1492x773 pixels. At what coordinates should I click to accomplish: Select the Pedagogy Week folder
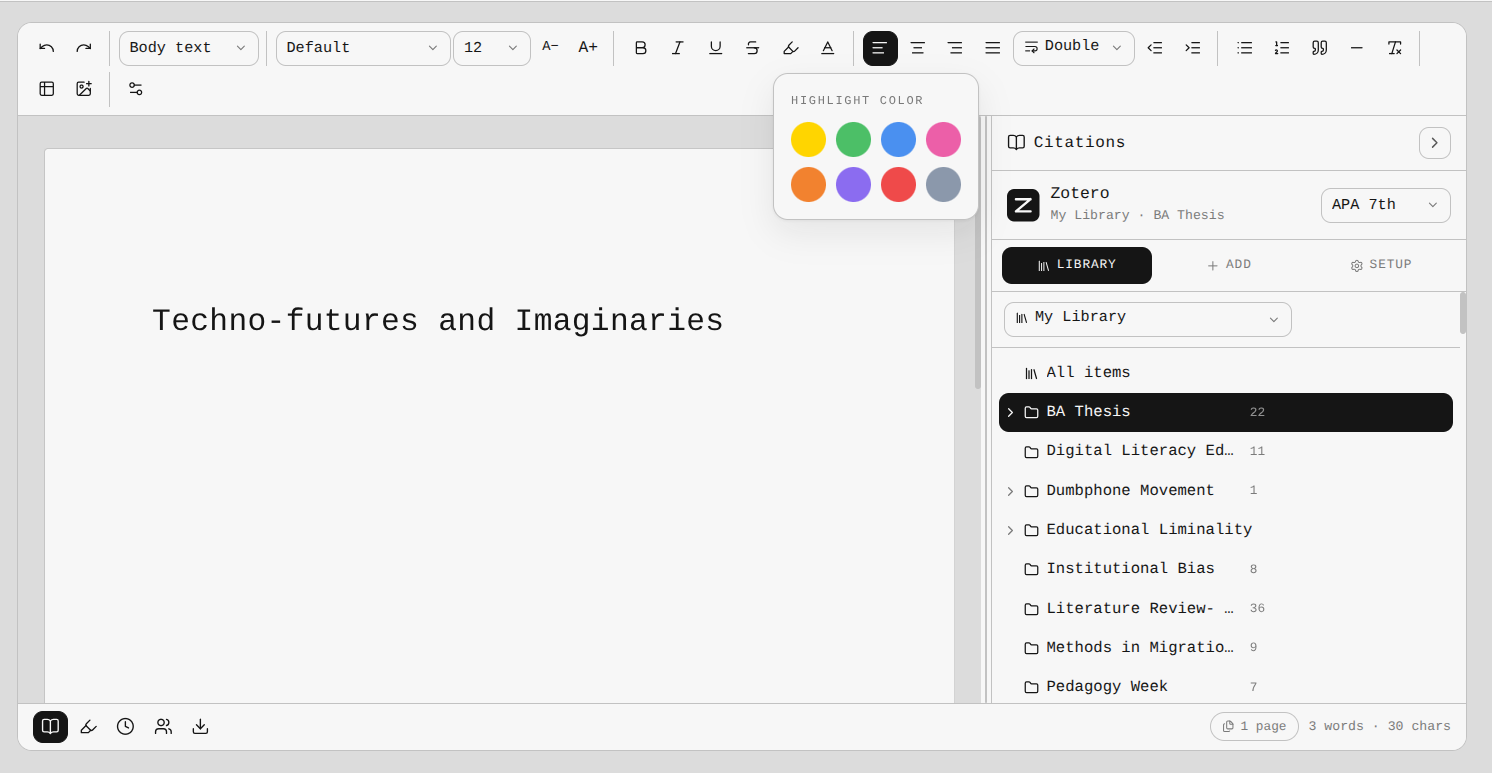click(1226, 687)
